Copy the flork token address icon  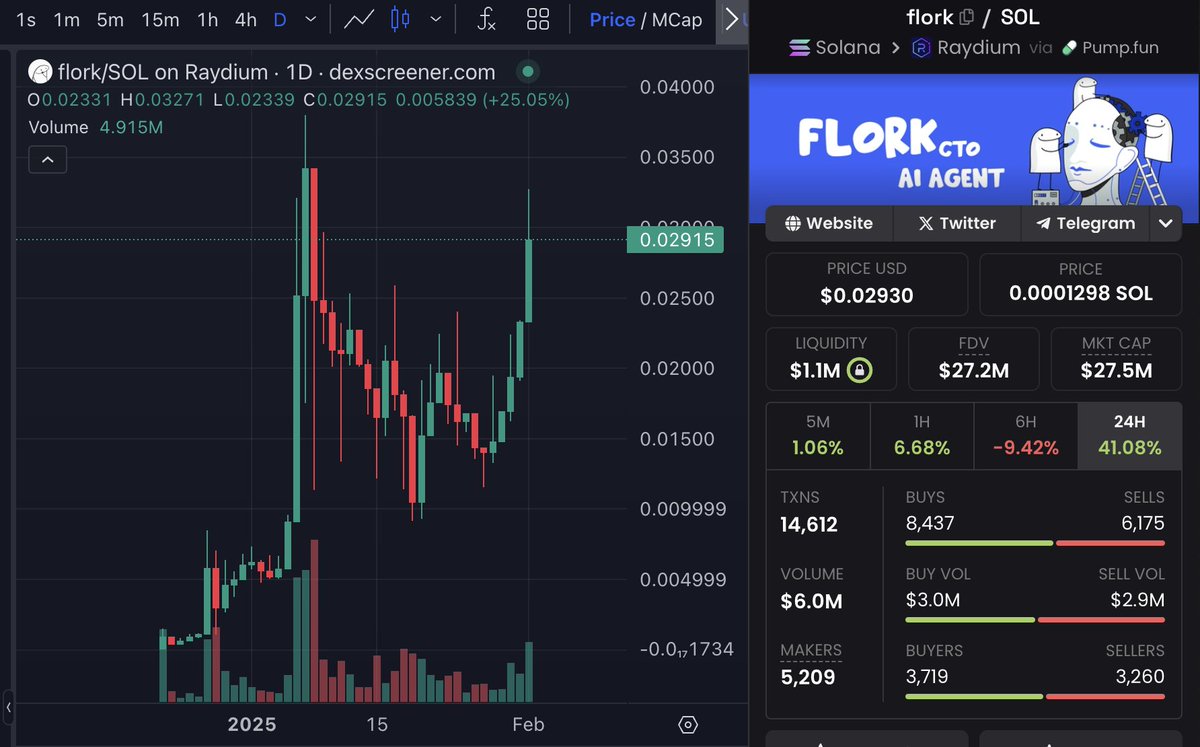(966, 17)
